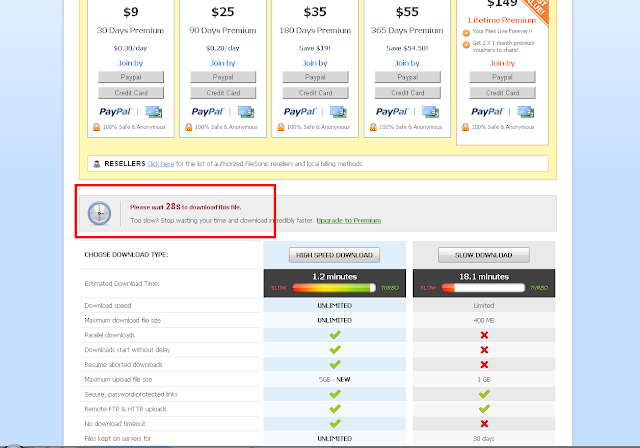
Task: Click red X for Downloads start without delay
Action: [484, 350]
